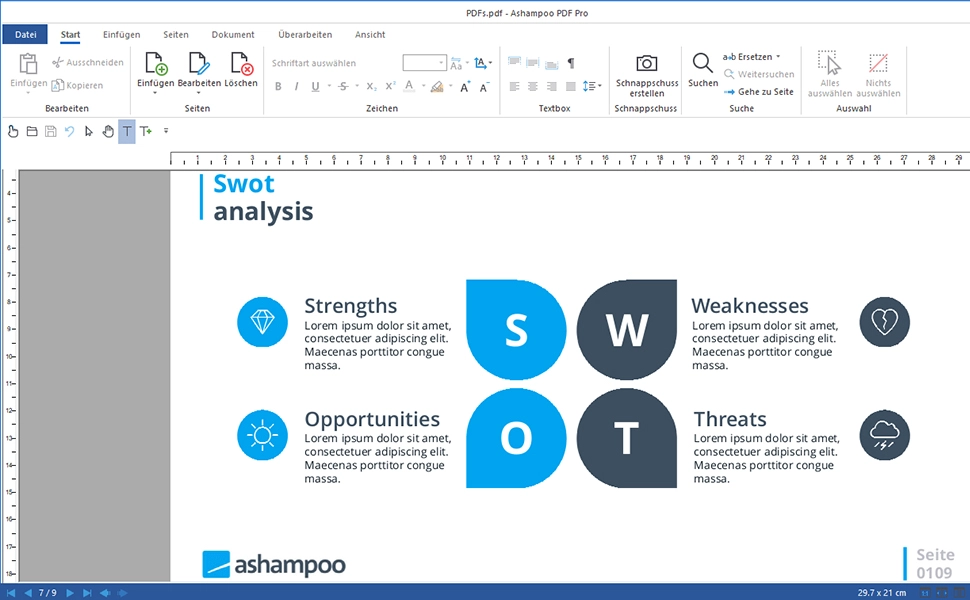Image resolution: width=970 pixels, height=600 pixels.
Task: Switch to the Überarbeiten ribbon tab
Action: pos(305,33)
